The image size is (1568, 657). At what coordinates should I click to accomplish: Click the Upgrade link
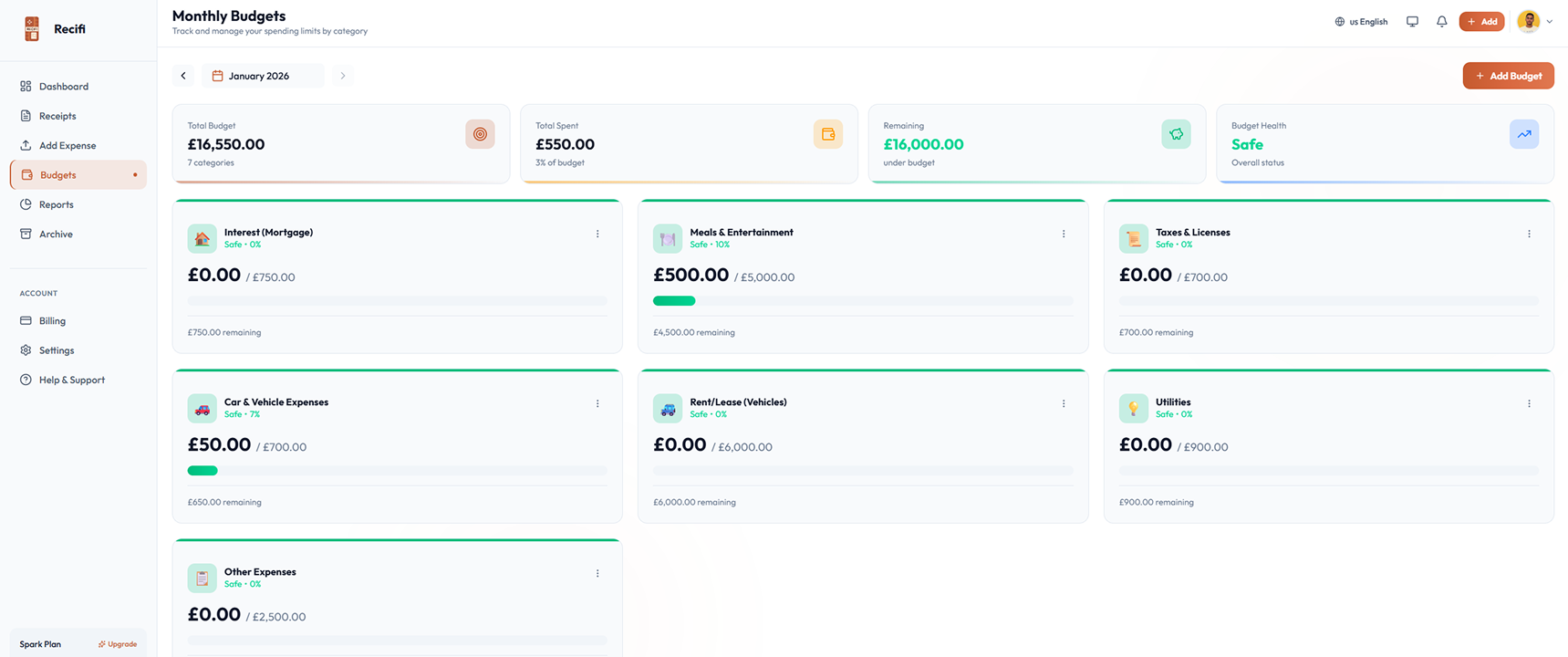pyautogui.click(x=117, y=643)
